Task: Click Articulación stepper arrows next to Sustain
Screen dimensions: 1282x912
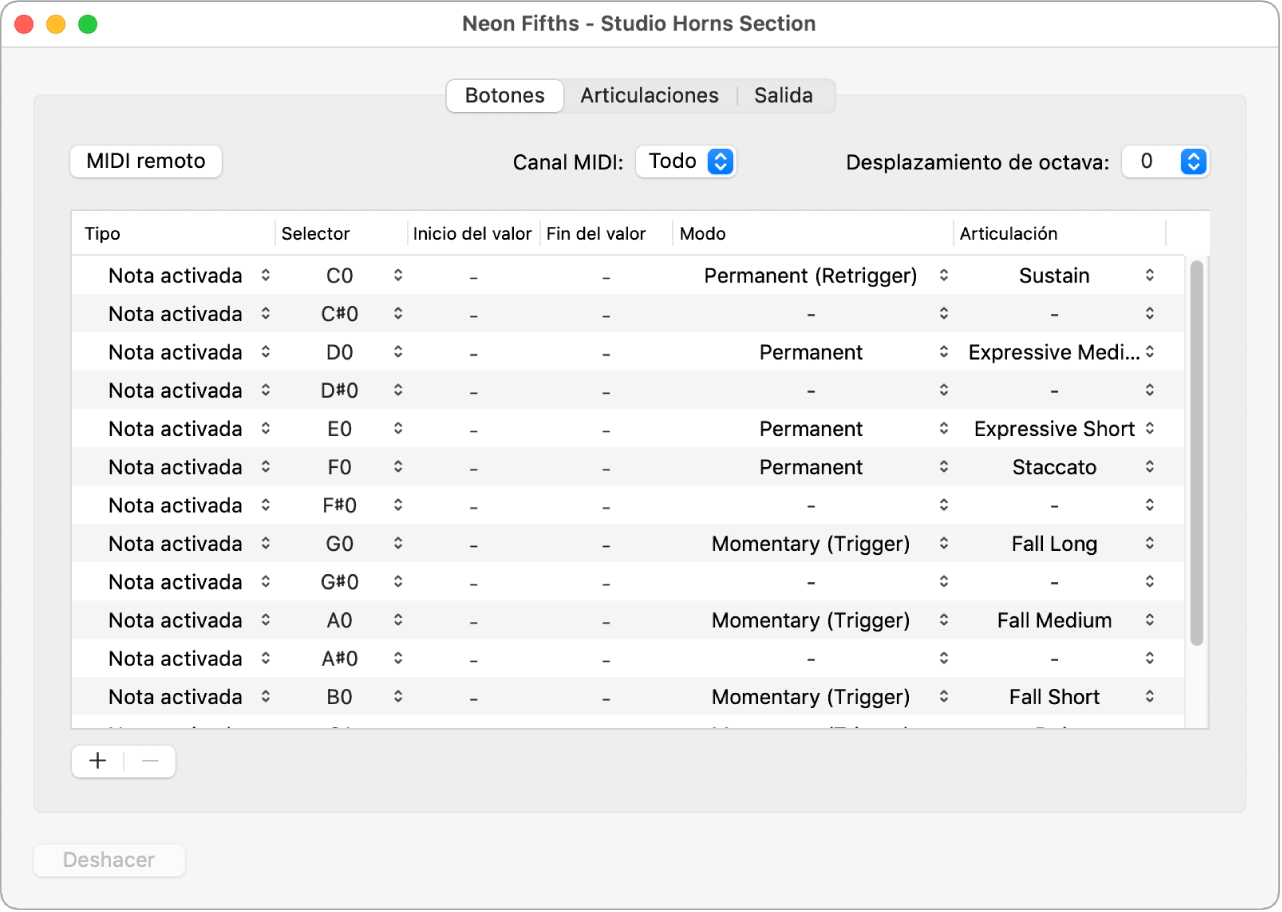Action: pos(1150,275)
